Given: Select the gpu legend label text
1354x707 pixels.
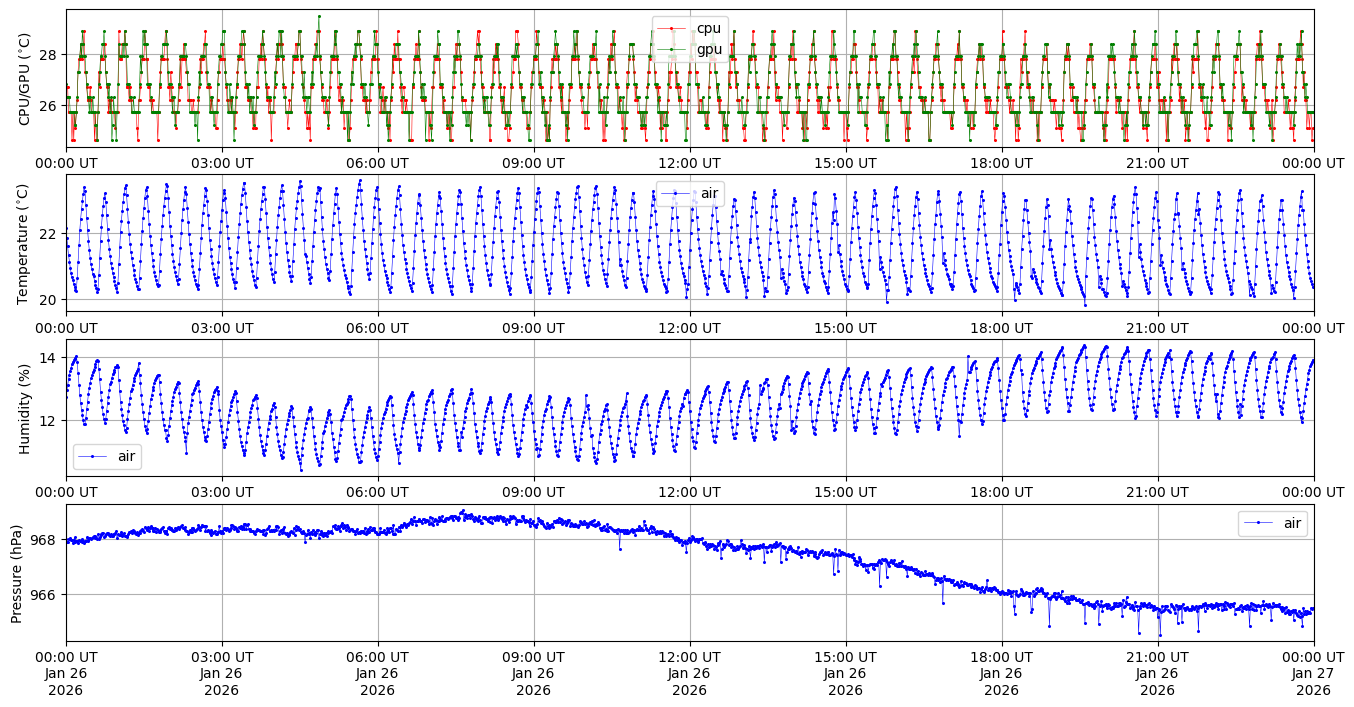Looking at the screenshot, I should coord(708,49).
